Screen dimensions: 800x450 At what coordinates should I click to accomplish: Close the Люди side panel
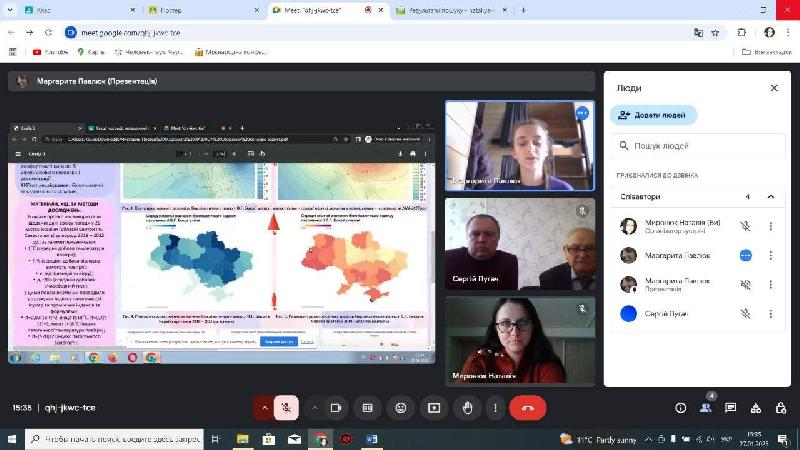click(773, 88)
